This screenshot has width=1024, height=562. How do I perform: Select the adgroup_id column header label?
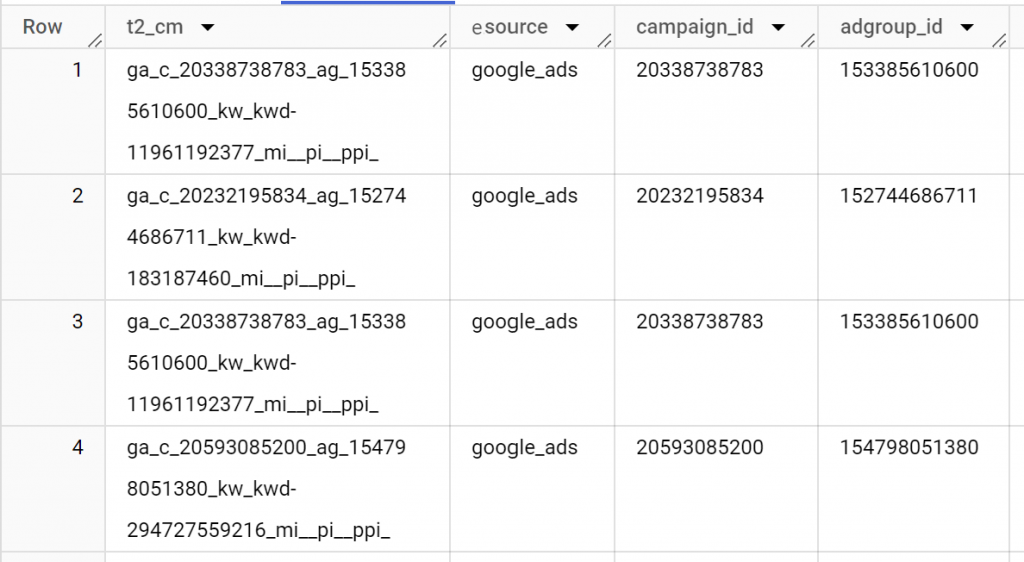point(891,27)
